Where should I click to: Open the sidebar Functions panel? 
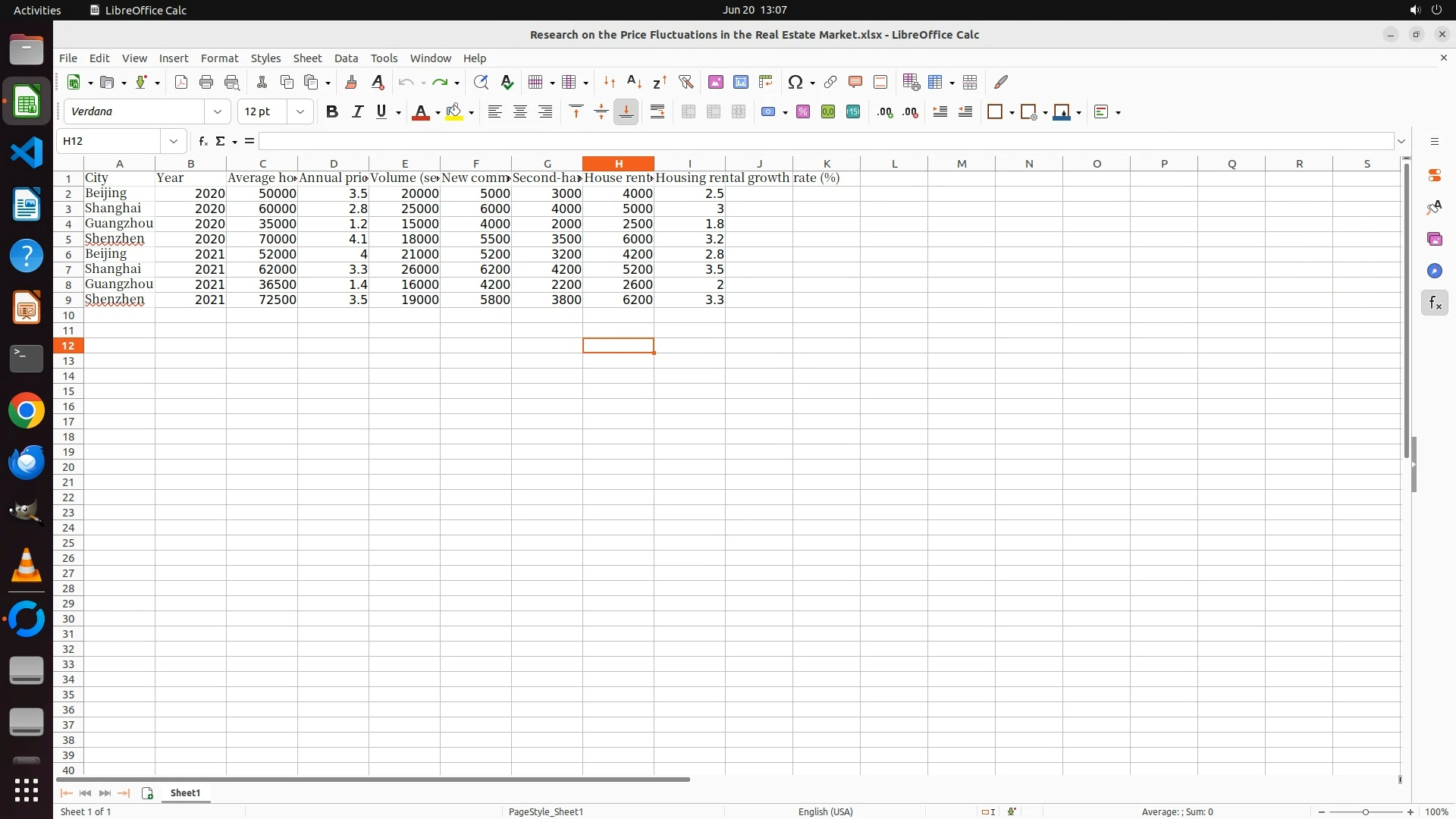[1434, 303]
